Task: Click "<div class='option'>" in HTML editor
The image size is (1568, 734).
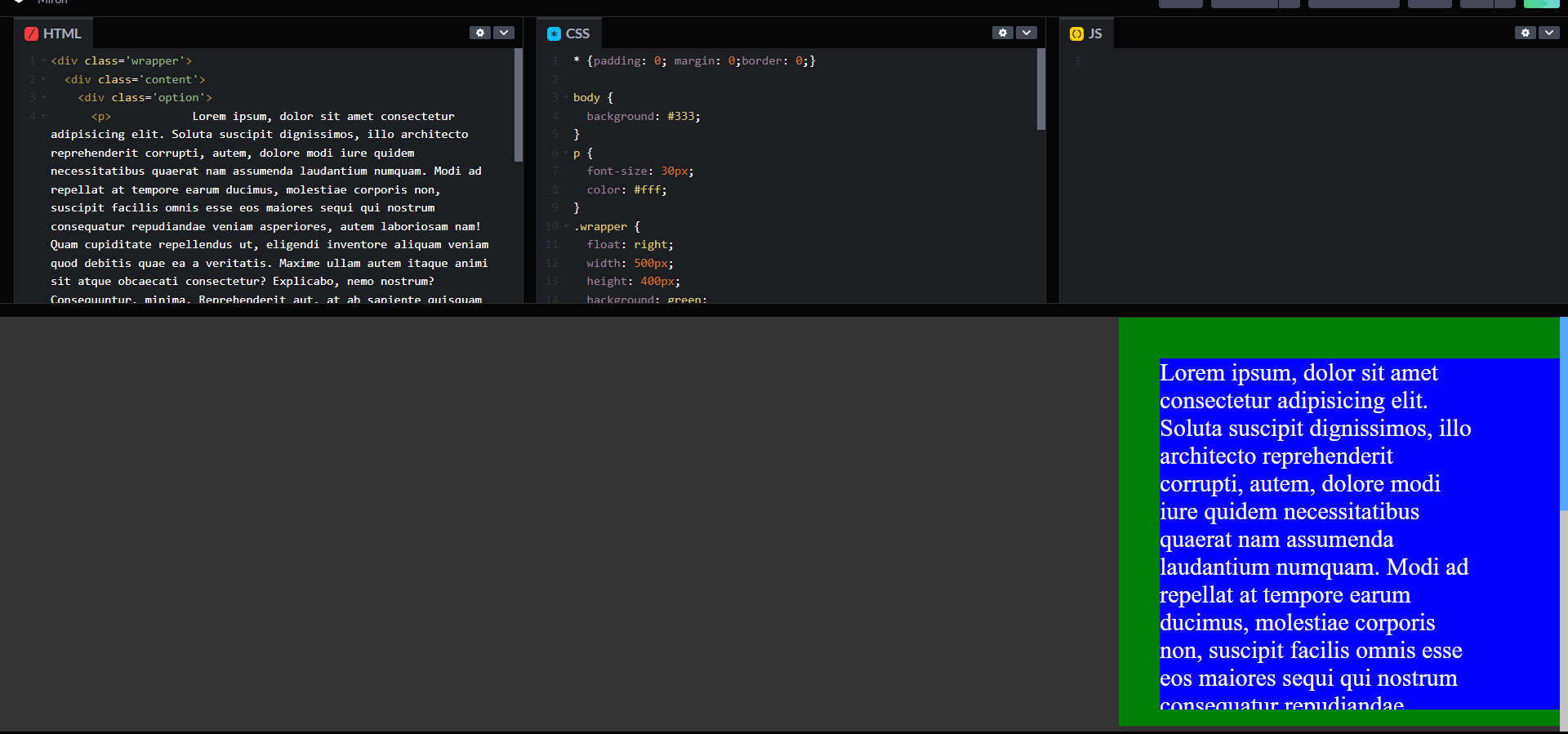Action: [x=145, y=97]
